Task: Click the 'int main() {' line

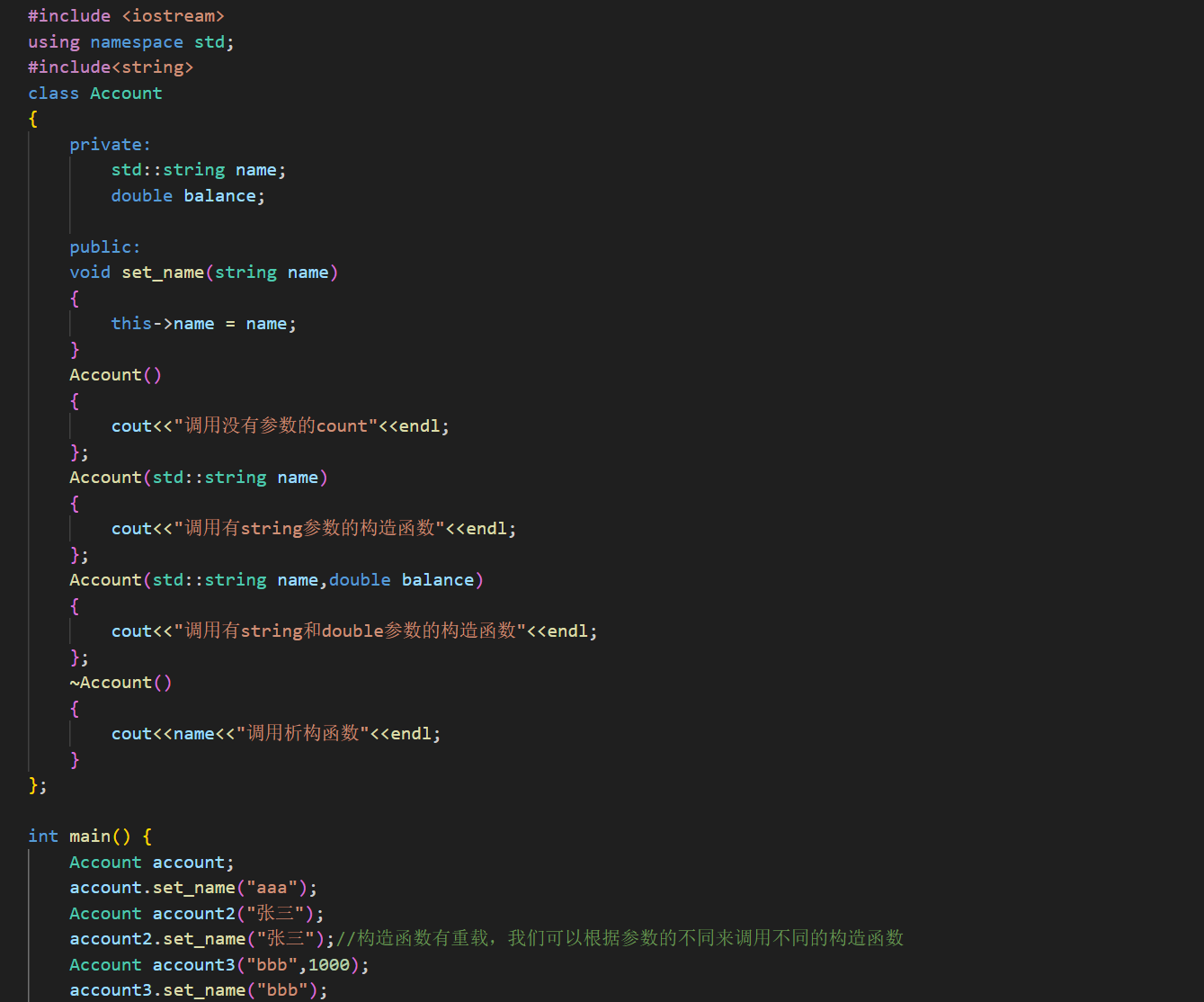Action: coord(90,836)
